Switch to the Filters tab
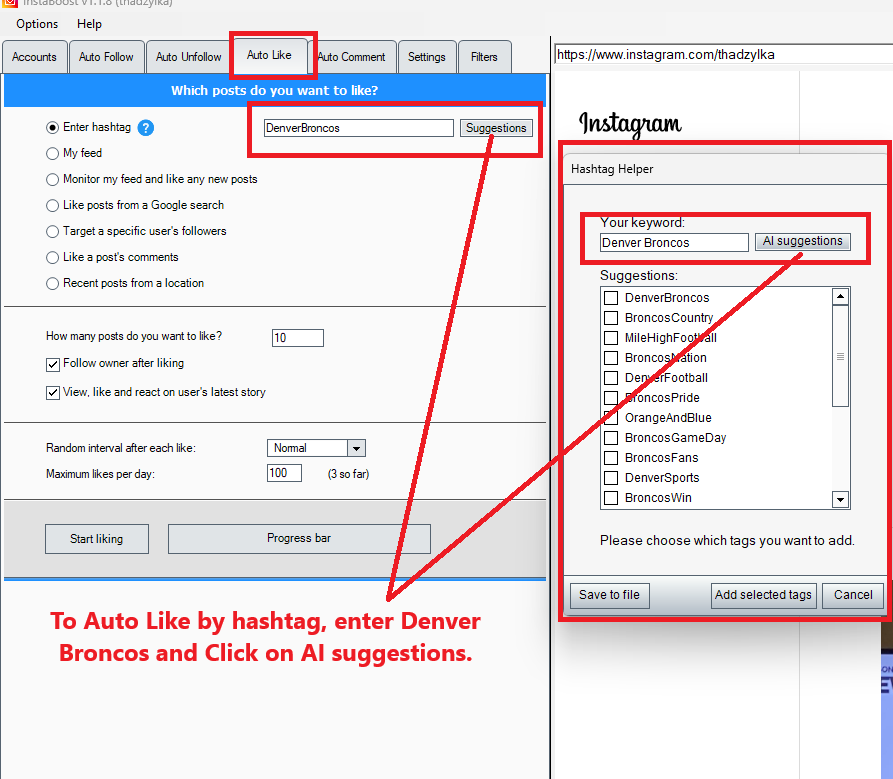 [484, 57]
